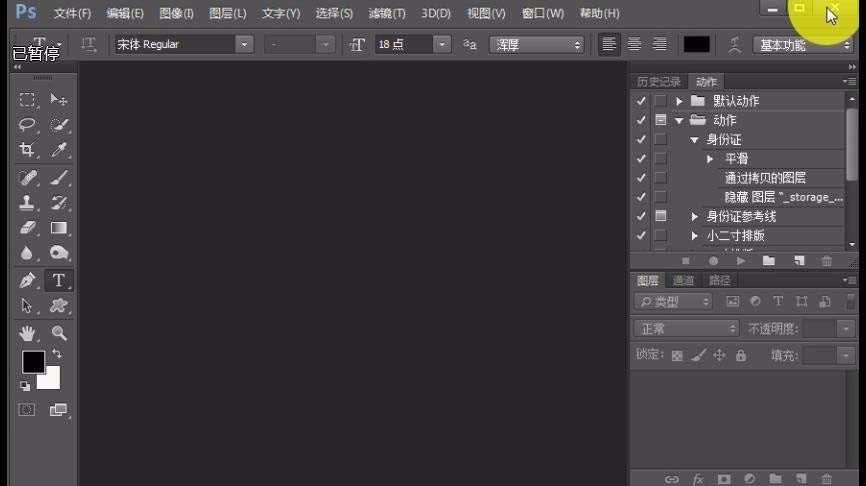The width and height of the screenshot is (866, 486).
Task: Click the delete action trash icon
Action: [826, 261]
